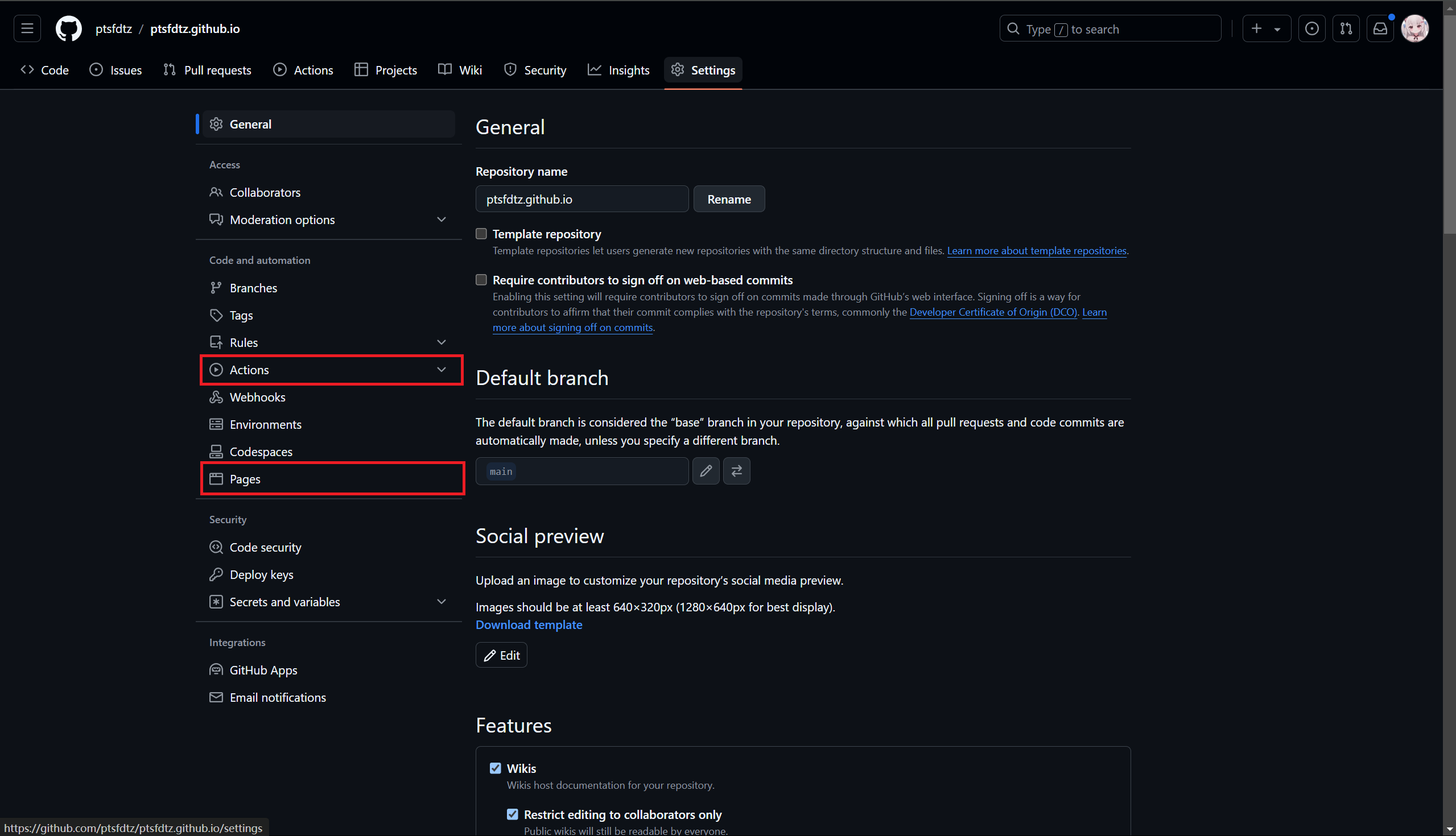Switch to the Insights tab
The image size is (1456, 836).
pos(618,70)
